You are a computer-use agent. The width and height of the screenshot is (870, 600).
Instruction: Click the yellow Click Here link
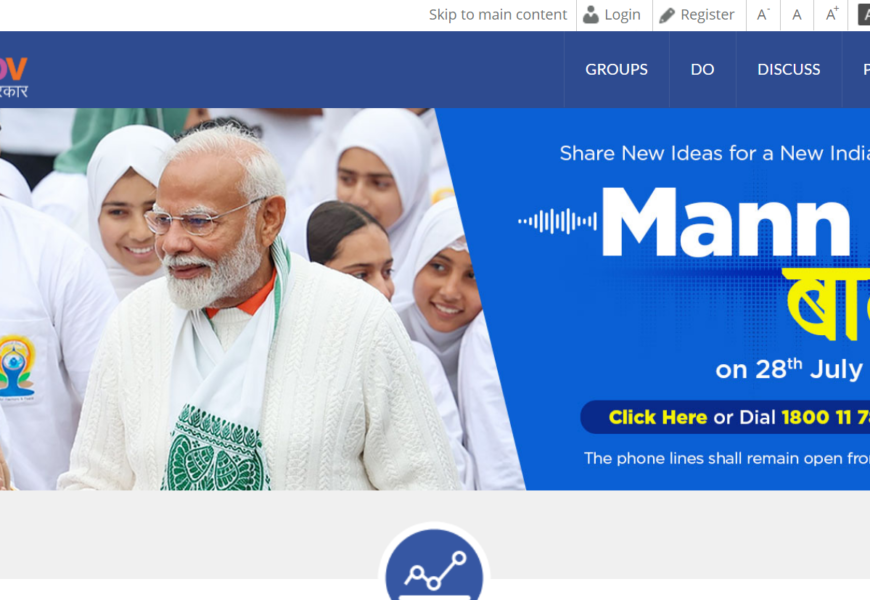(x=657, y=417)
